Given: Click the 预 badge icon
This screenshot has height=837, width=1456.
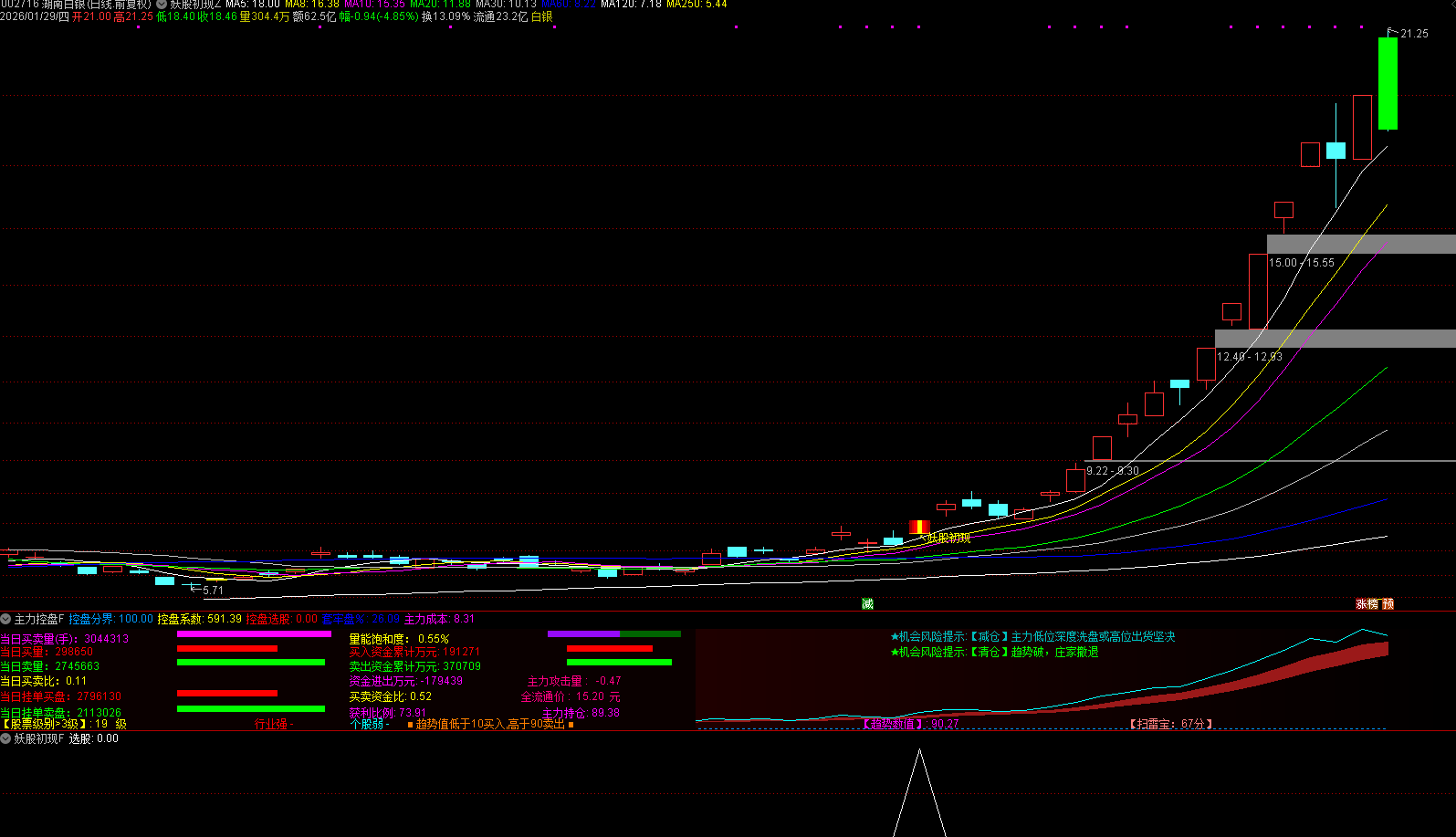Looking at the screenshot, I should pyautogui.click(x=1388, y=603).
